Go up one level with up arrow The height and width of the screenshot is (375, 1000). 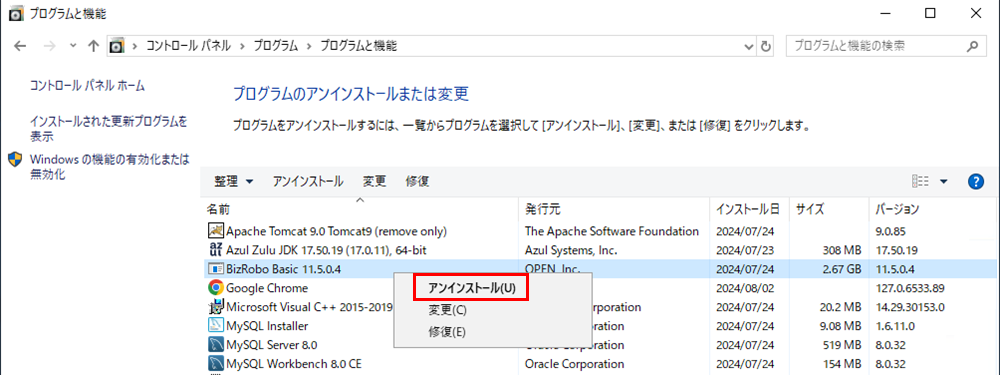click(93, 46)
